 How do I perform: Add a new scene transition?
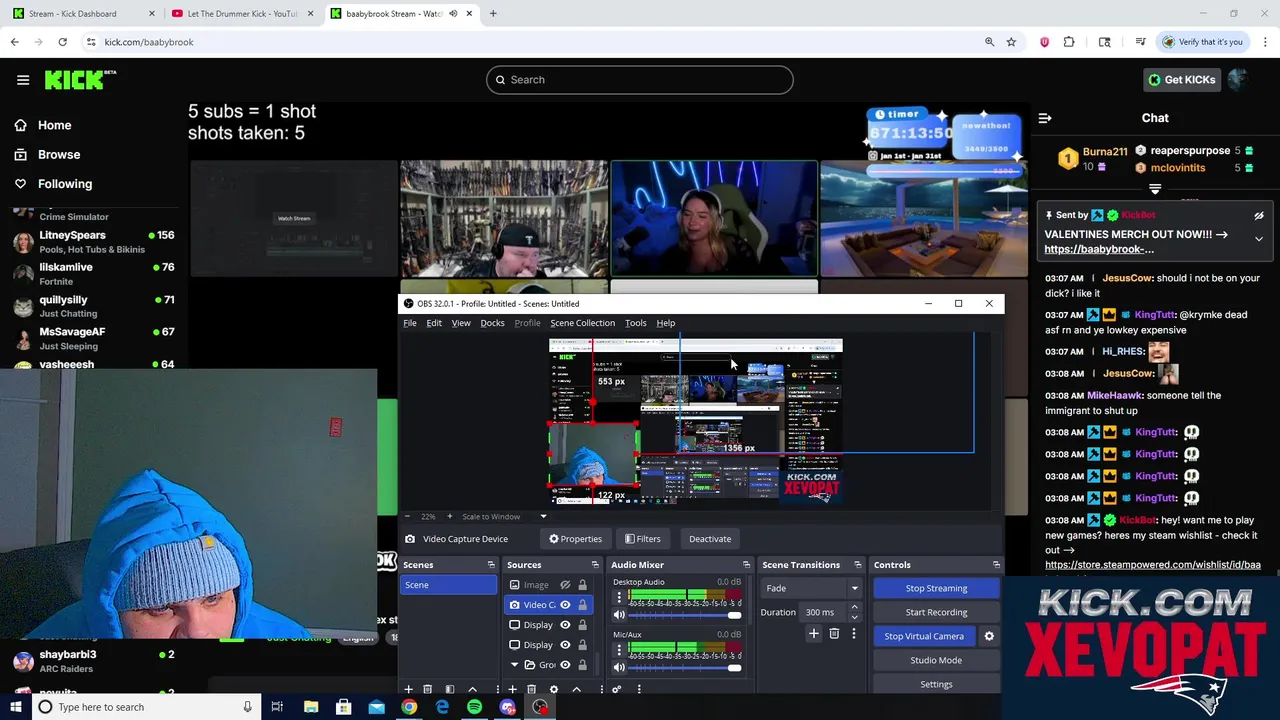click(813, 633)
